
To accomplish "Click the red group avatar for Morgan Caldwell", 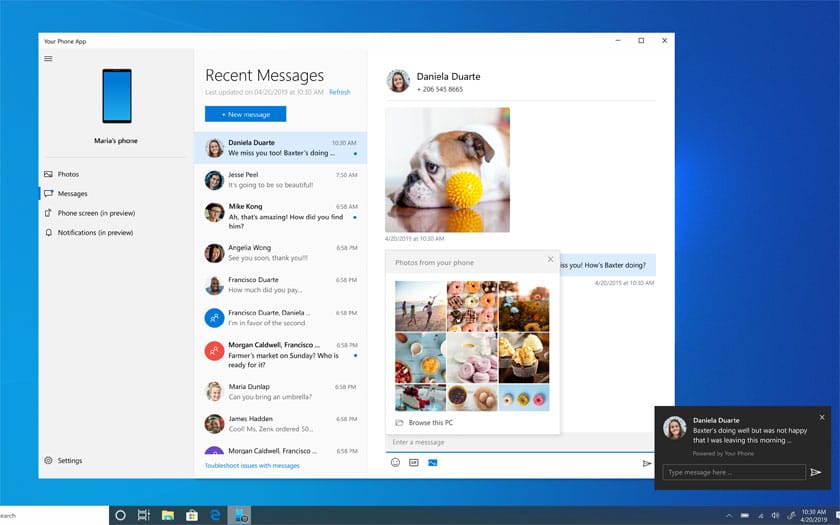I will coord(214,351).
